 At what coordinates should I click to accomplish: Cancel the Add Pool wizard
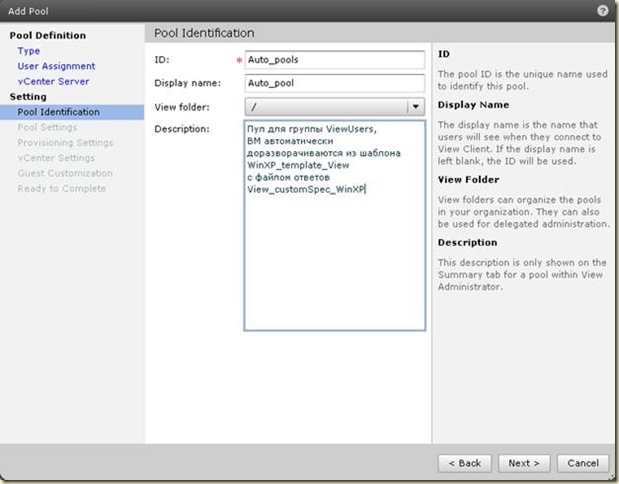(x=583, y=463)
